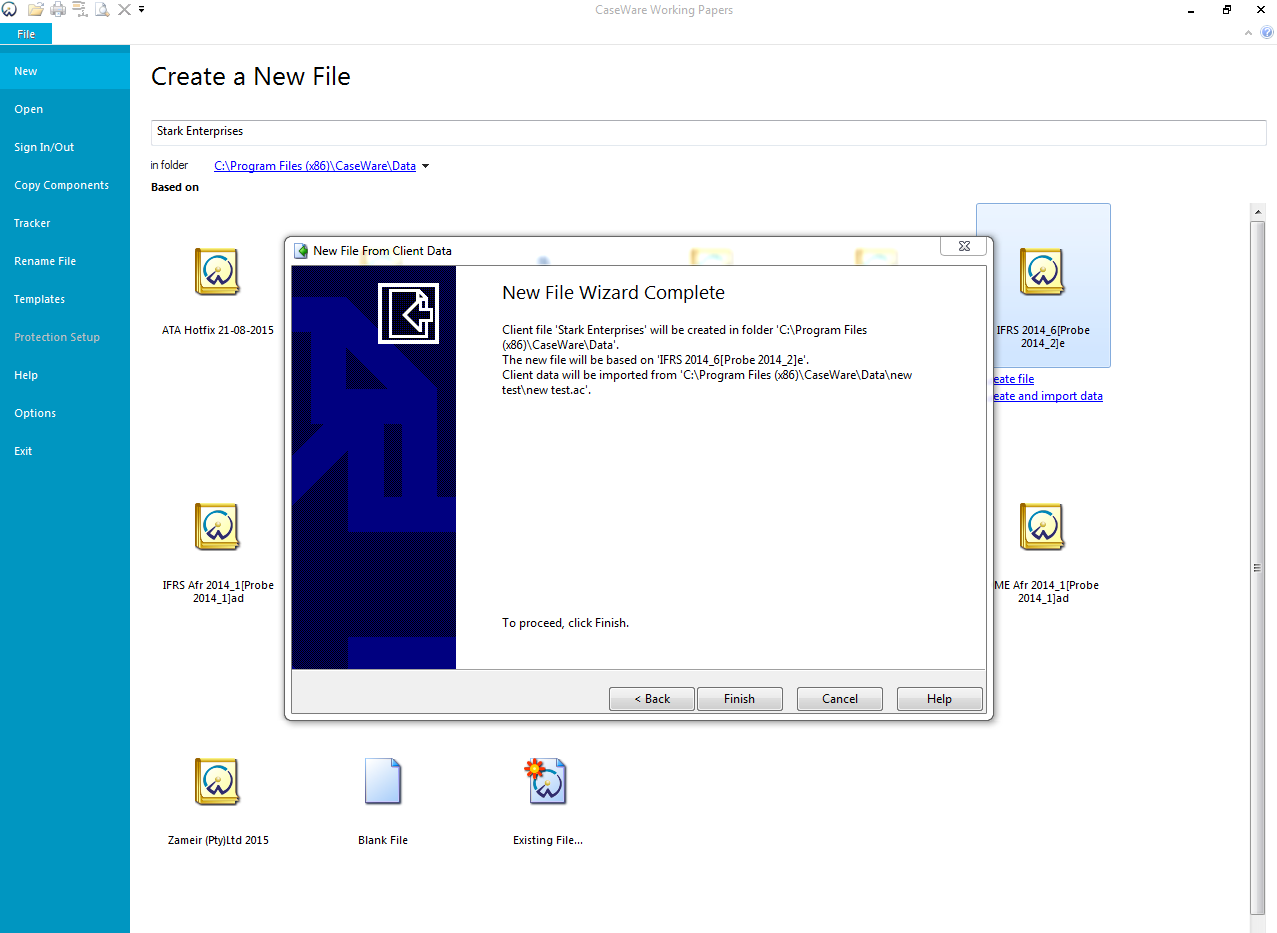Collapse the ribbon with the grey chevron
Viewport: 1277px width, 933px height.
[x=1249, y=33]
